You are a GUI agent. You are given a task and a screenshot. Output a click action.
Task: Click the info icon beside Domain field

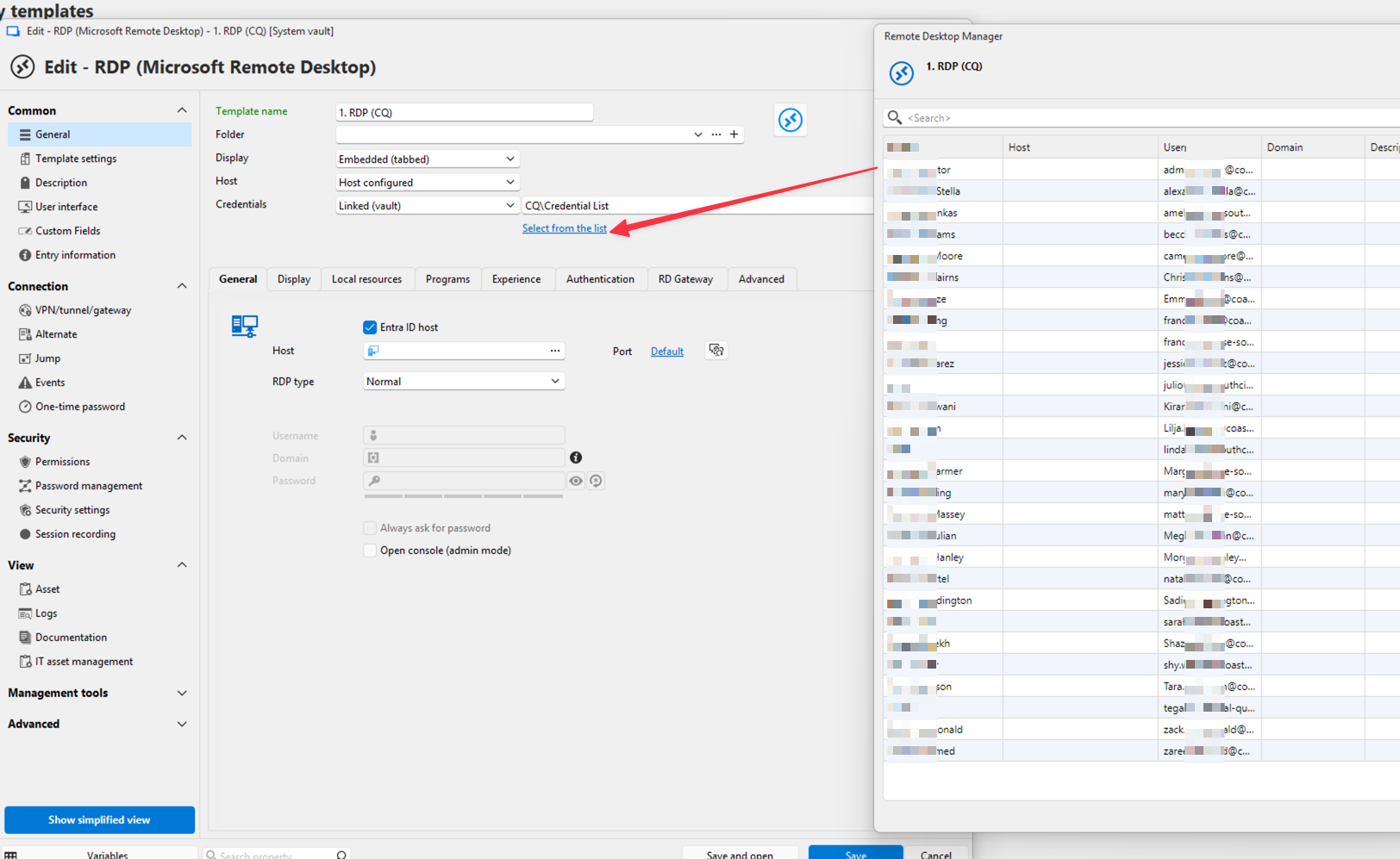576,458
